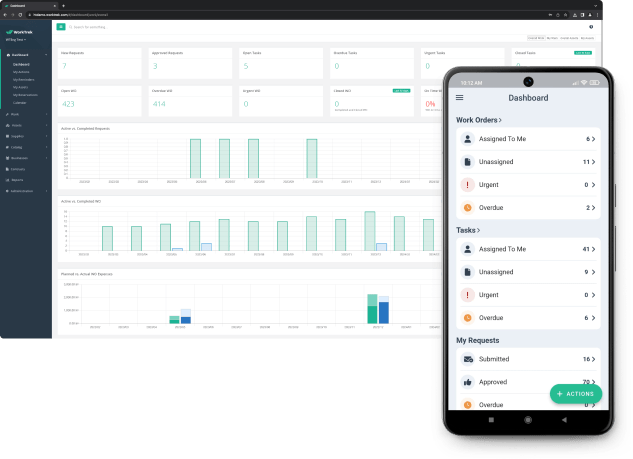Click the Work Orders Unassigned document icon
Image resolution: width=633 pixels, height=459 pixels.
coord(467,162)
